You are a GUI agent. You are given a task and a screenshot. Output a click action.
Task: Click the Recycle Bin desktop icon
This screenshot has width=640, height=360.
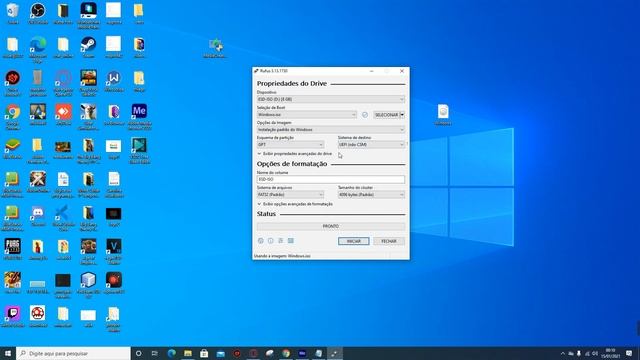point(13,13)
